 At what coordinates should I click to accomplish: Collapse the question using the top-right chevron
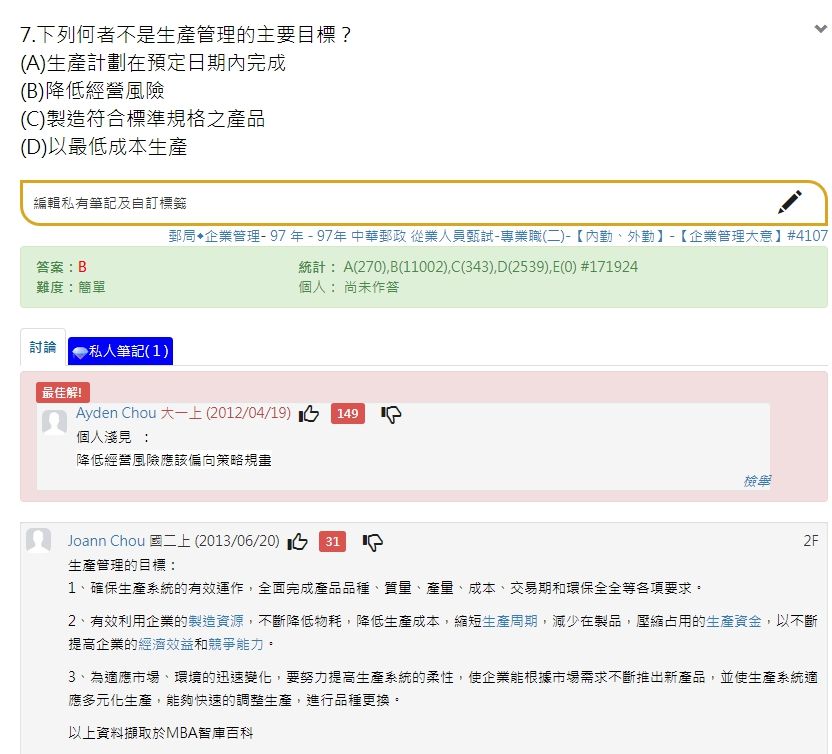coord(818,30)
